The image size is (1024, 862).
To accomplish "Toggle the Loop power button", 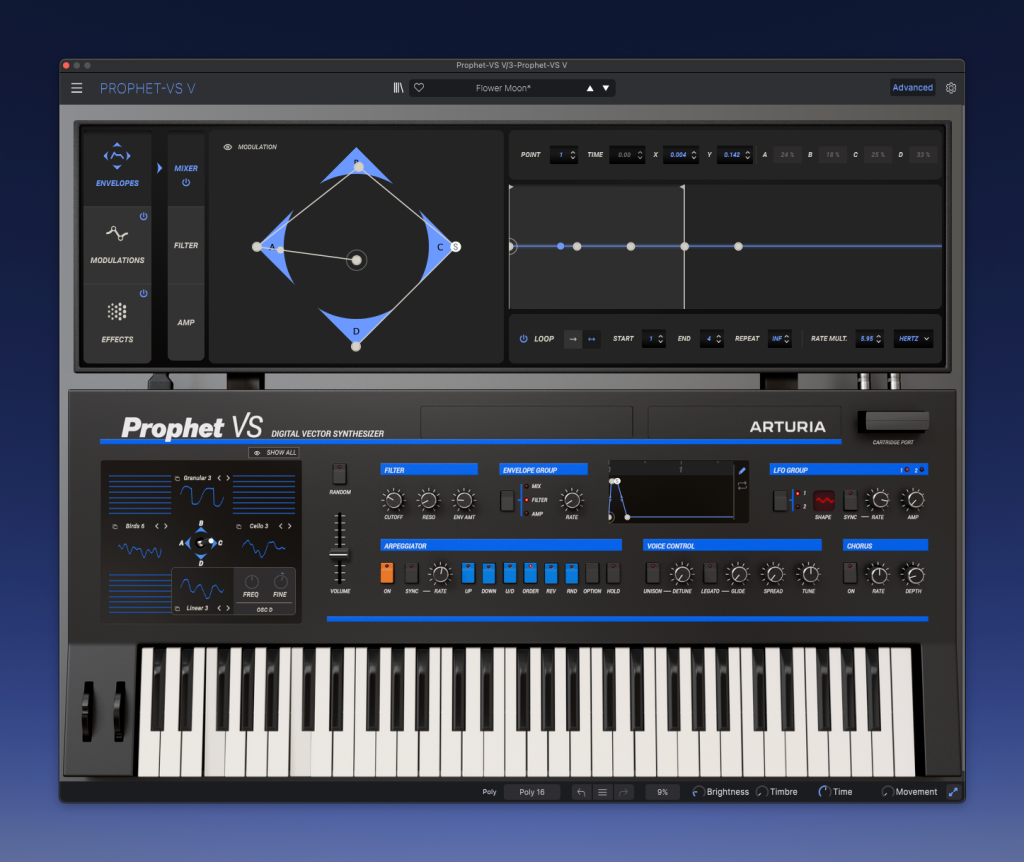I will (523, 339).
